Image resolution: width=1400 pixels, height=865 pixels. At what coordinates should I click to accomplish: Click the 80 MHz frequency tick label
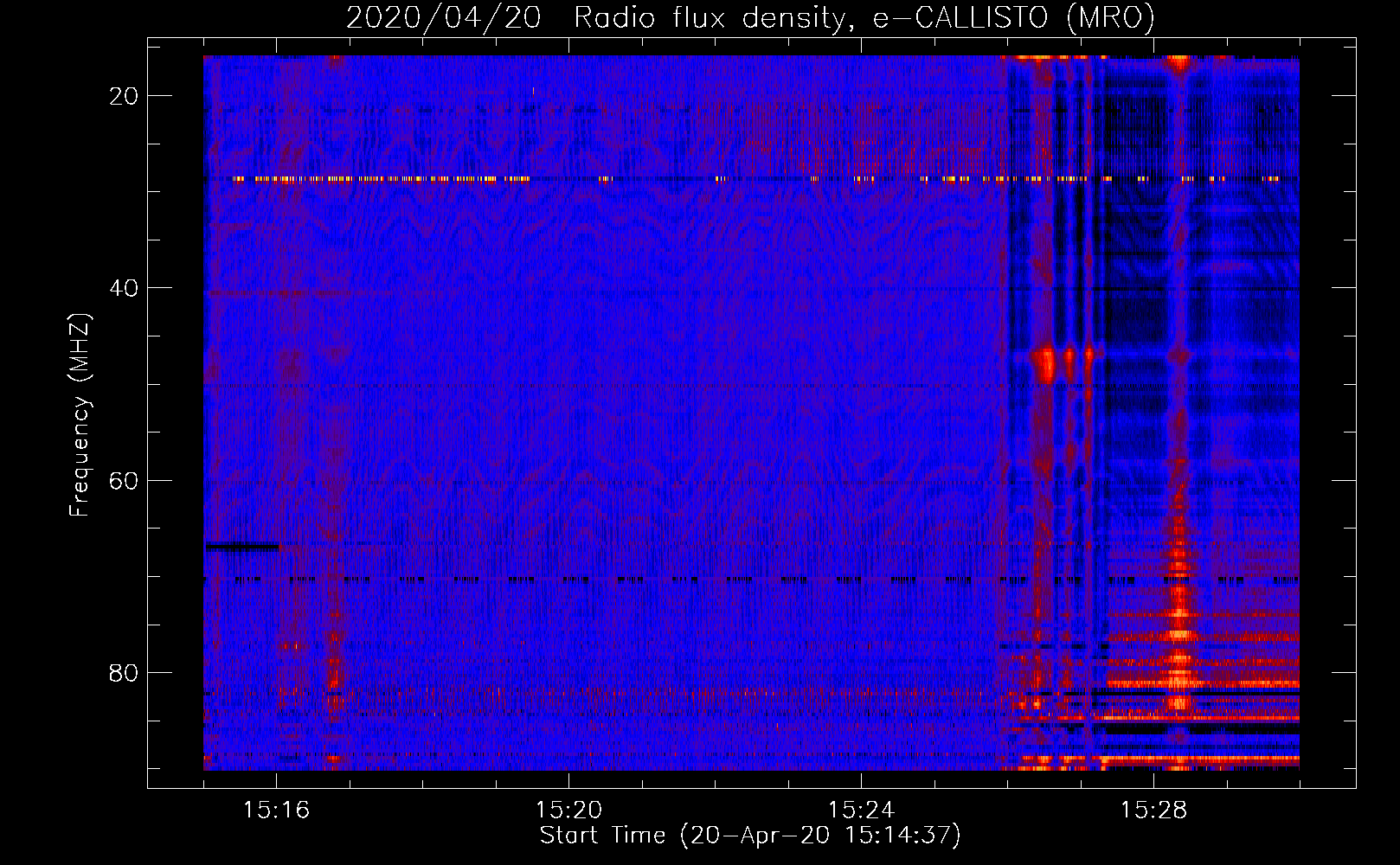click(x=124, y=672)
